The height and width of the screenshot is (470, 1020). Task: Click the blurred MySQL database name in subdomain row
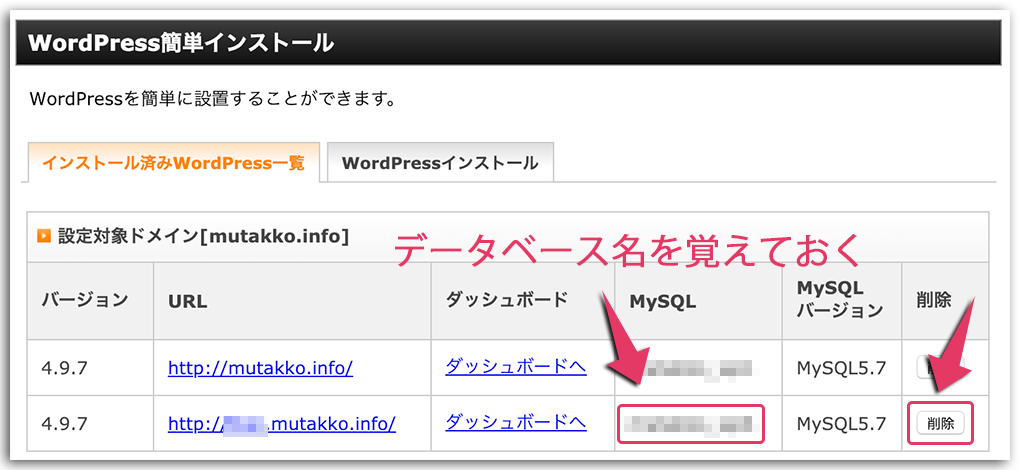[x=690, y=424]
